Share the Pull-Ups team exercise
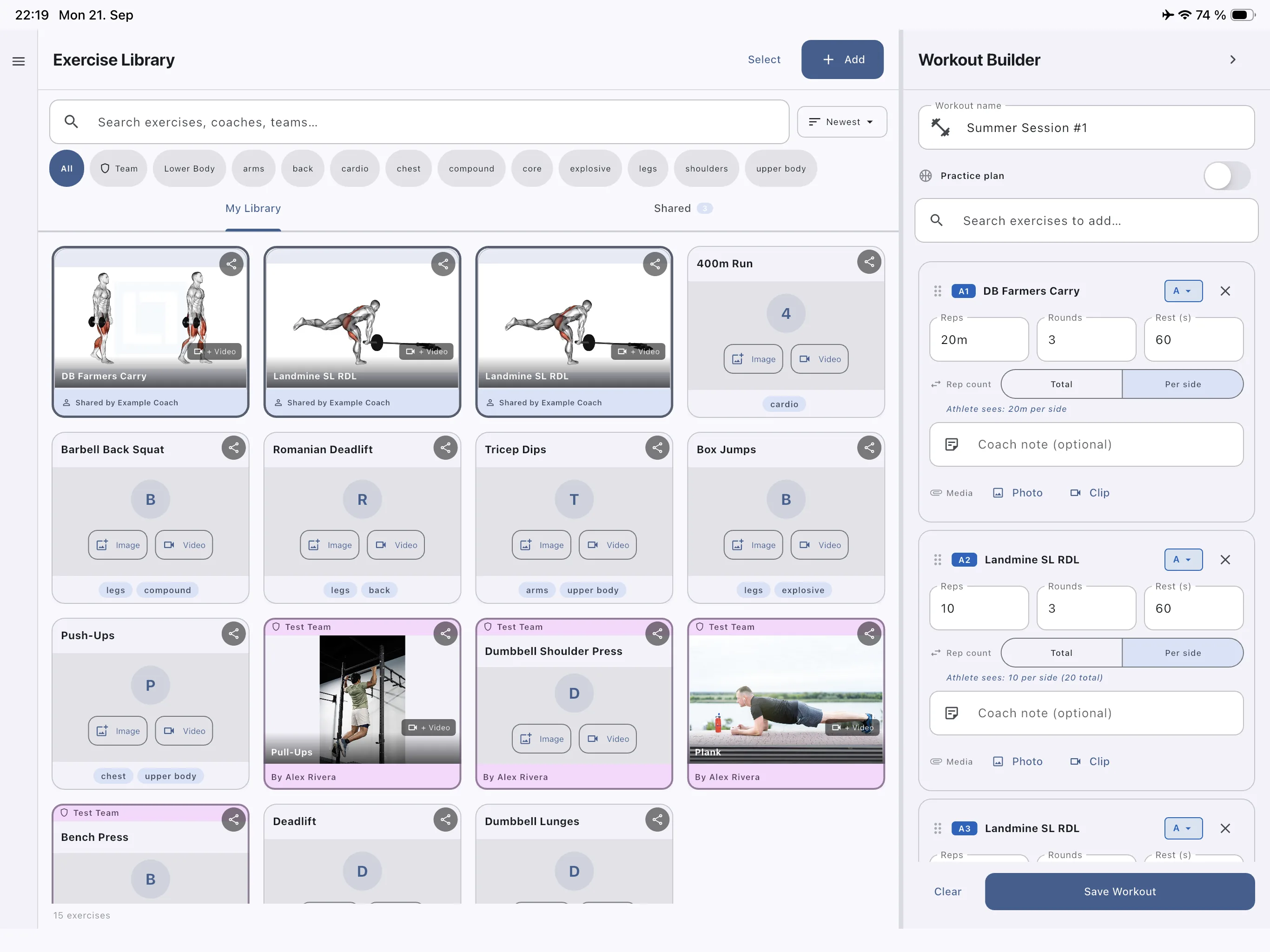Image resolution: width=1270 pixels, height=952 pixels. 445,634
